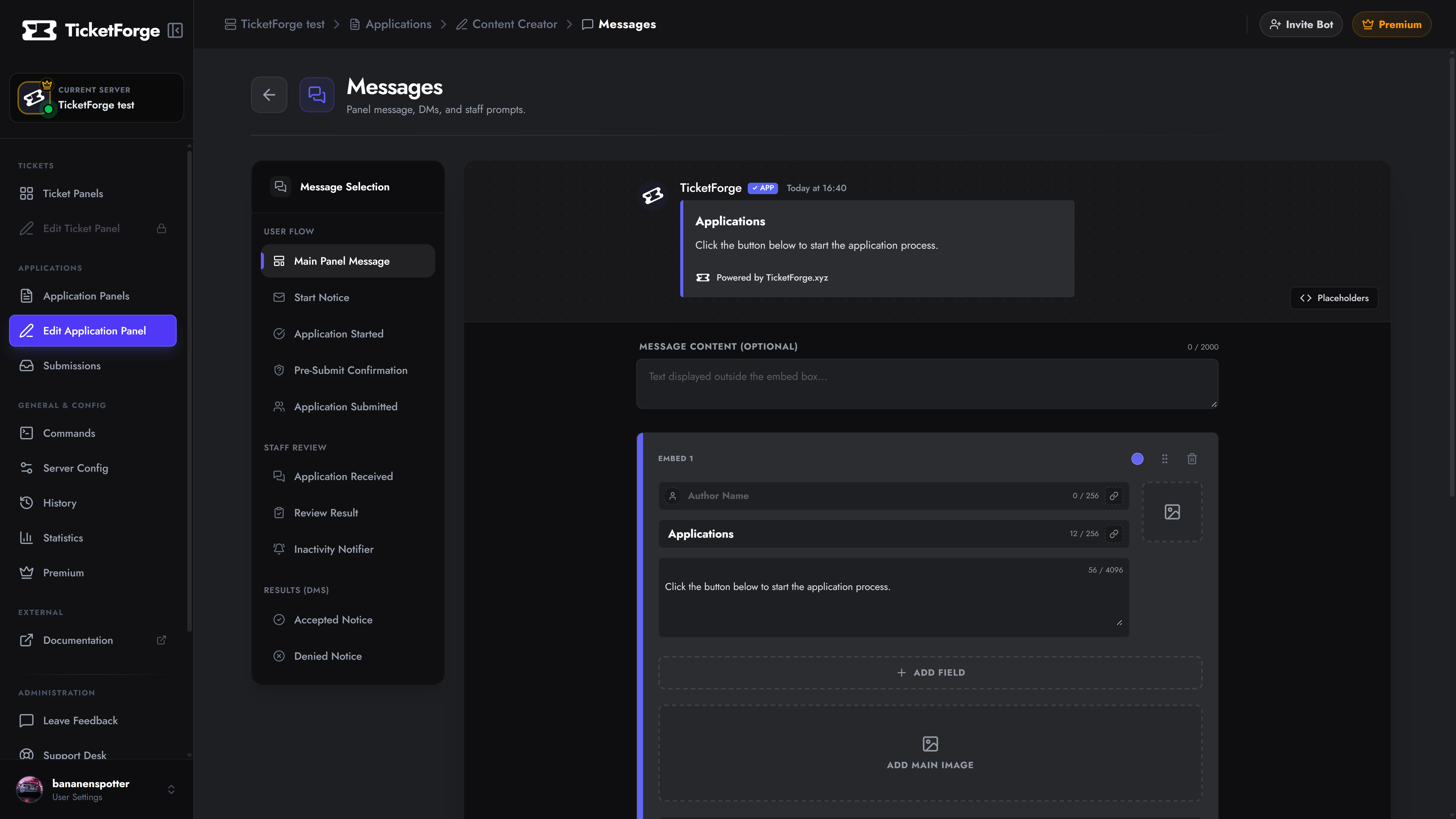Screen dimensions: 1456x819
Task: Select the Start Notice message
Action: tap(348, 297)
